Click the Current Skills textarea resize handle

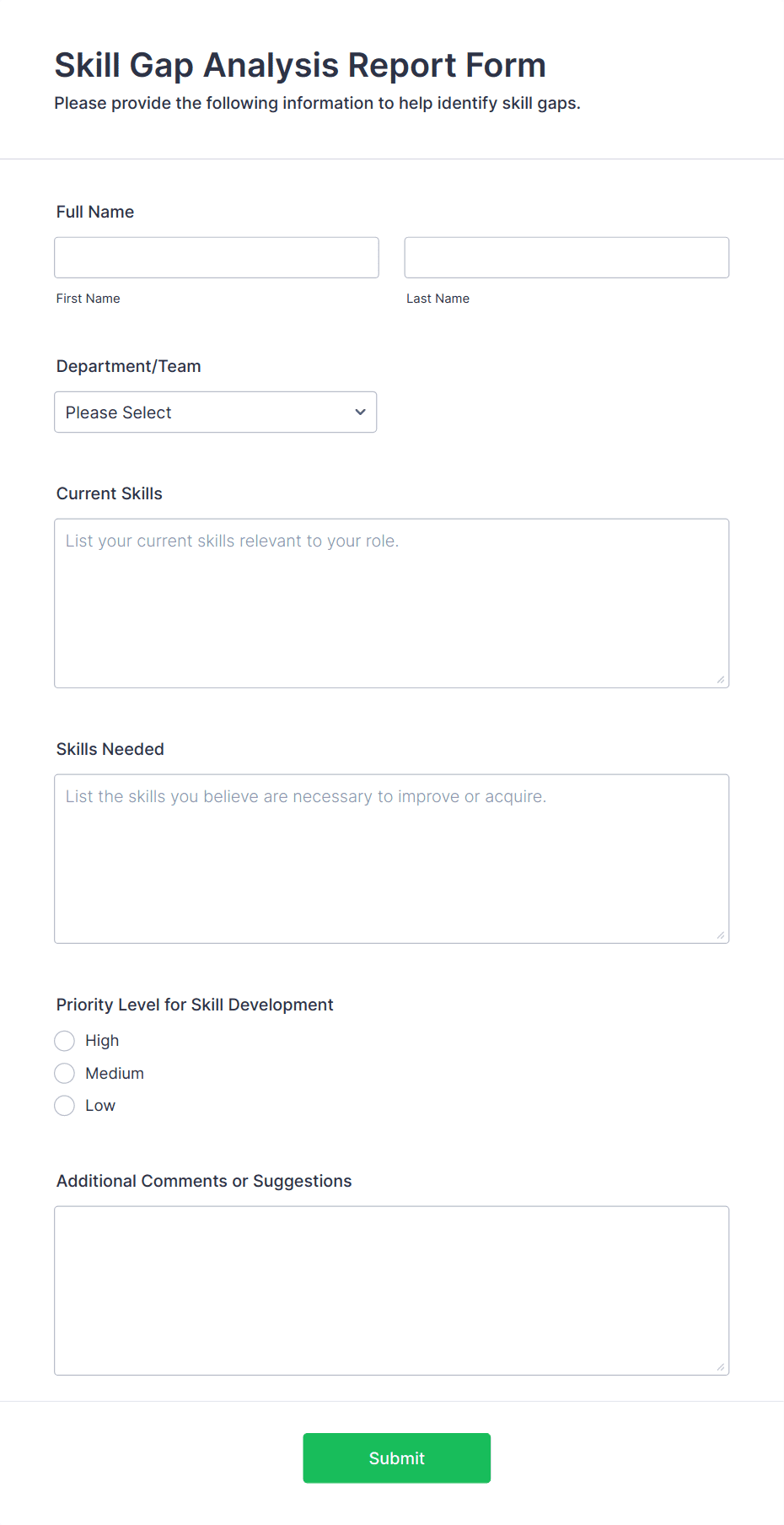click(x=721, y=679)
